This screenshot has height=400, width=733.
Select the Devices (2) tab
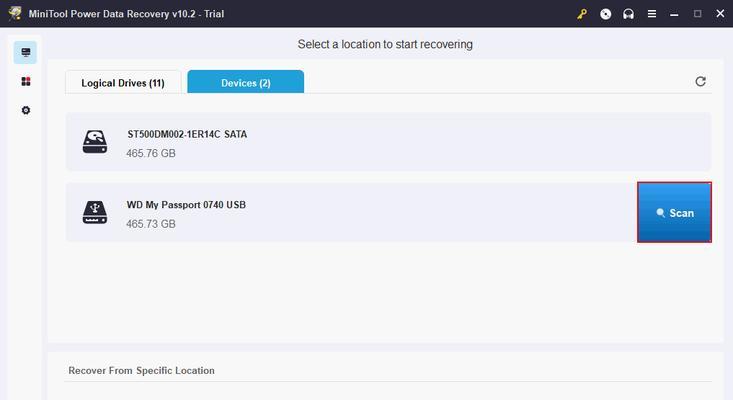click(245, 82)
